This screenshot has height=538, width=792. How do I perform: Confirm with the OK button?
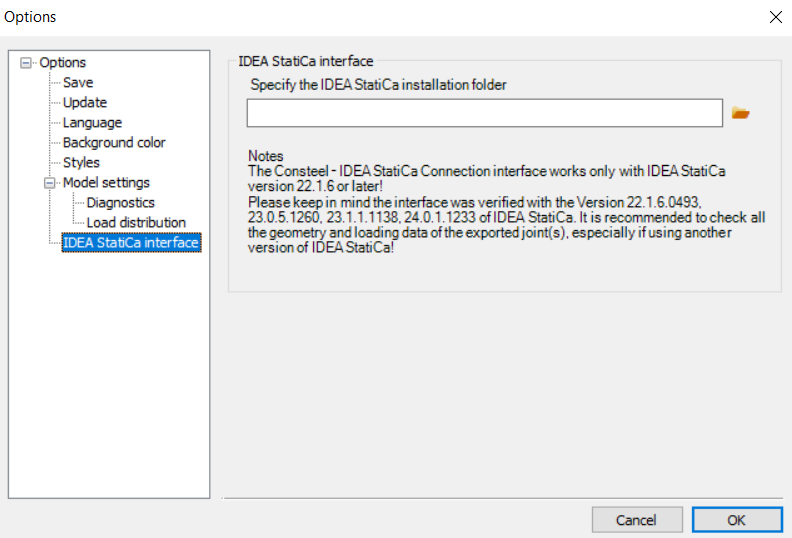click(x=737, y=520)
